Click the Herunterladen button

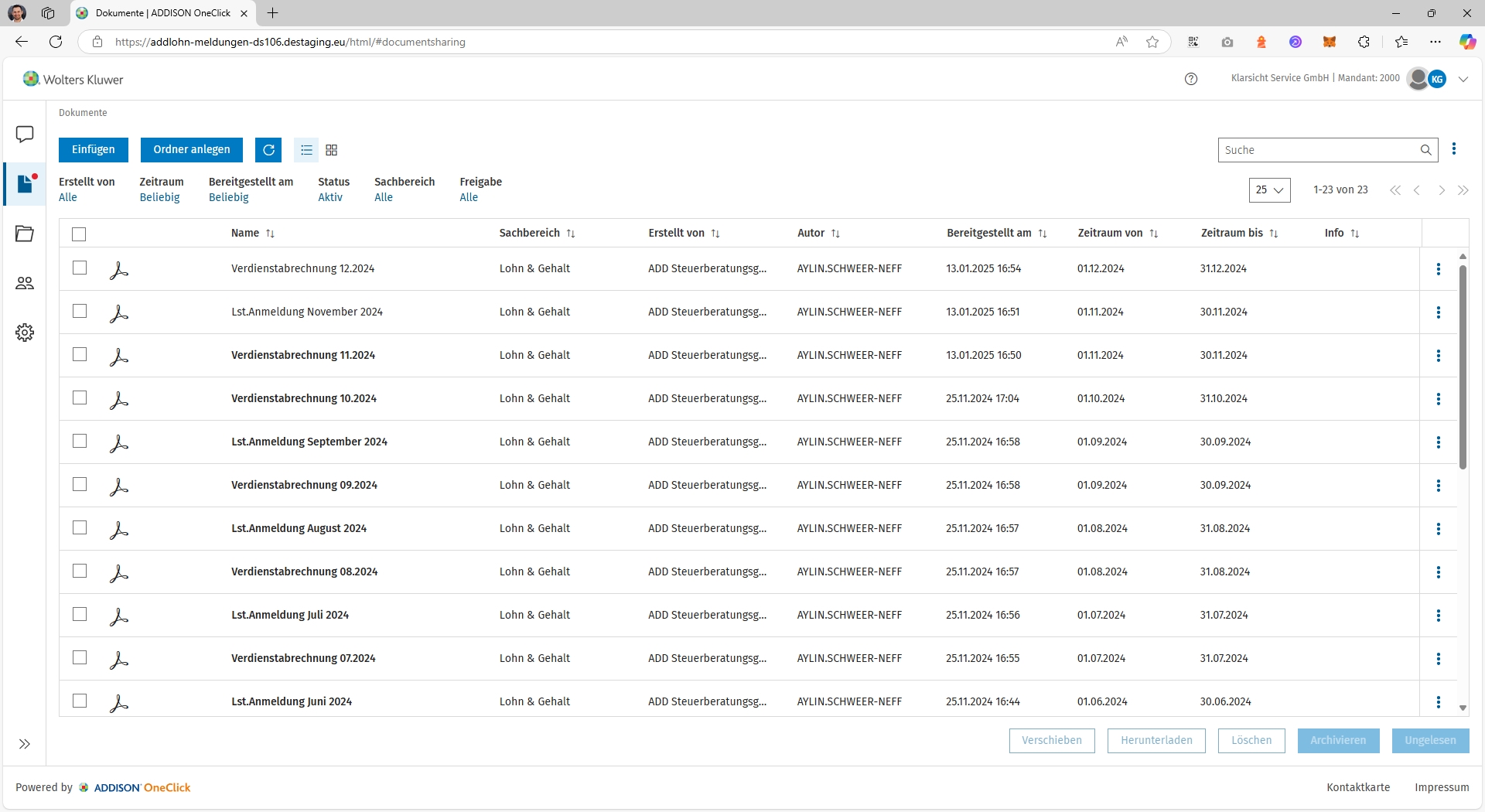click(x=1156, y=741)
